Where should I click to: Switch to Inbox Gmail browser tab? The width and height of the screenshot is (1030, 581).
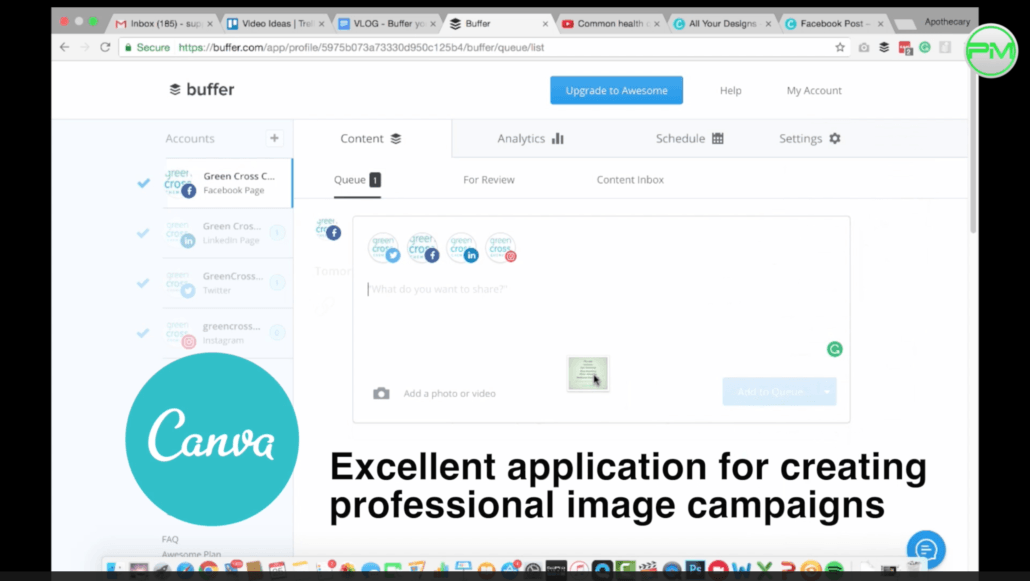tap(164, 24)
